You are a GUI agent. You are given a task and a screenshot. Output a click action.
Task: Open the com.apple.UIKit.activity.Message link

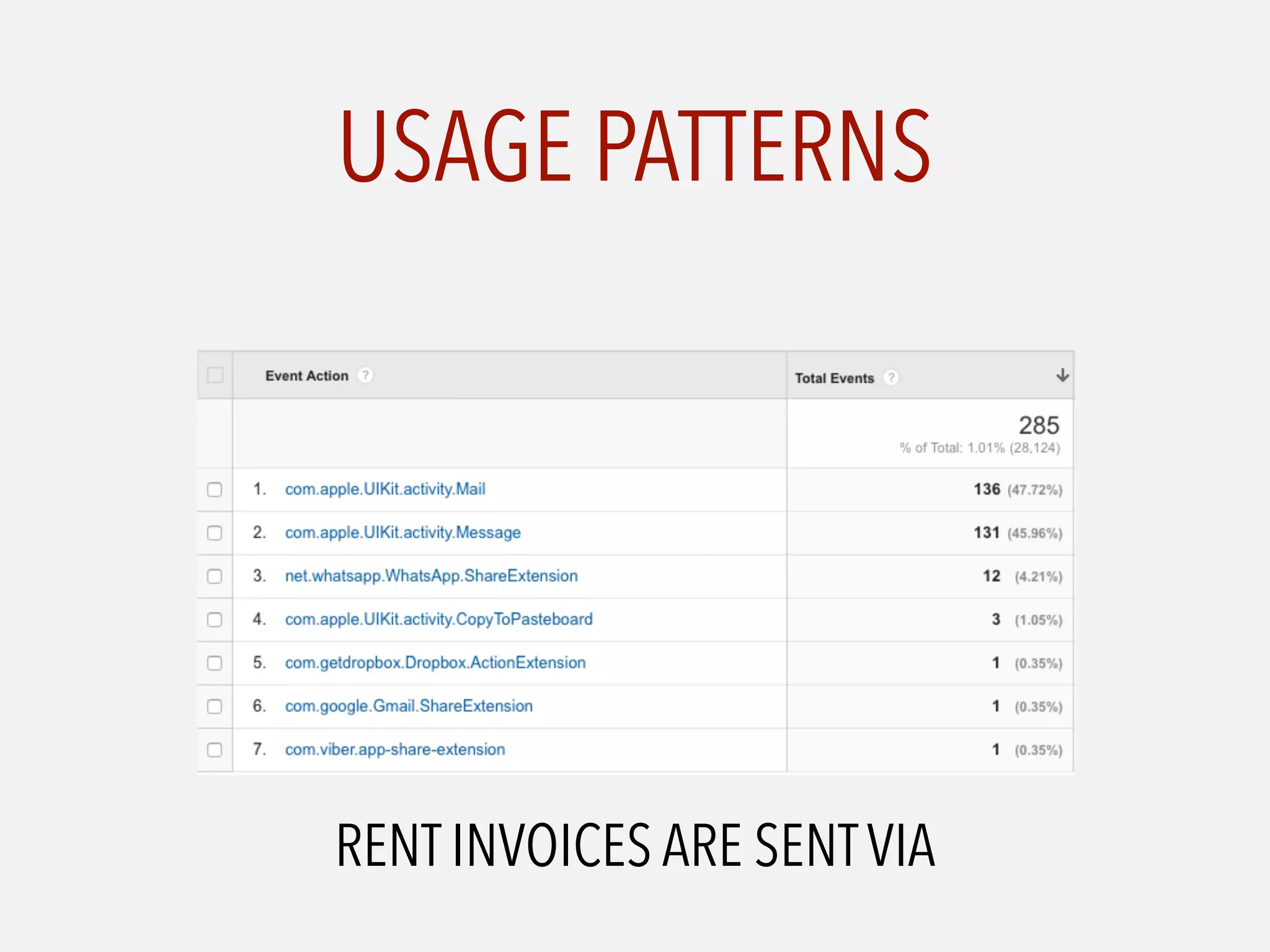coord(403,532)
